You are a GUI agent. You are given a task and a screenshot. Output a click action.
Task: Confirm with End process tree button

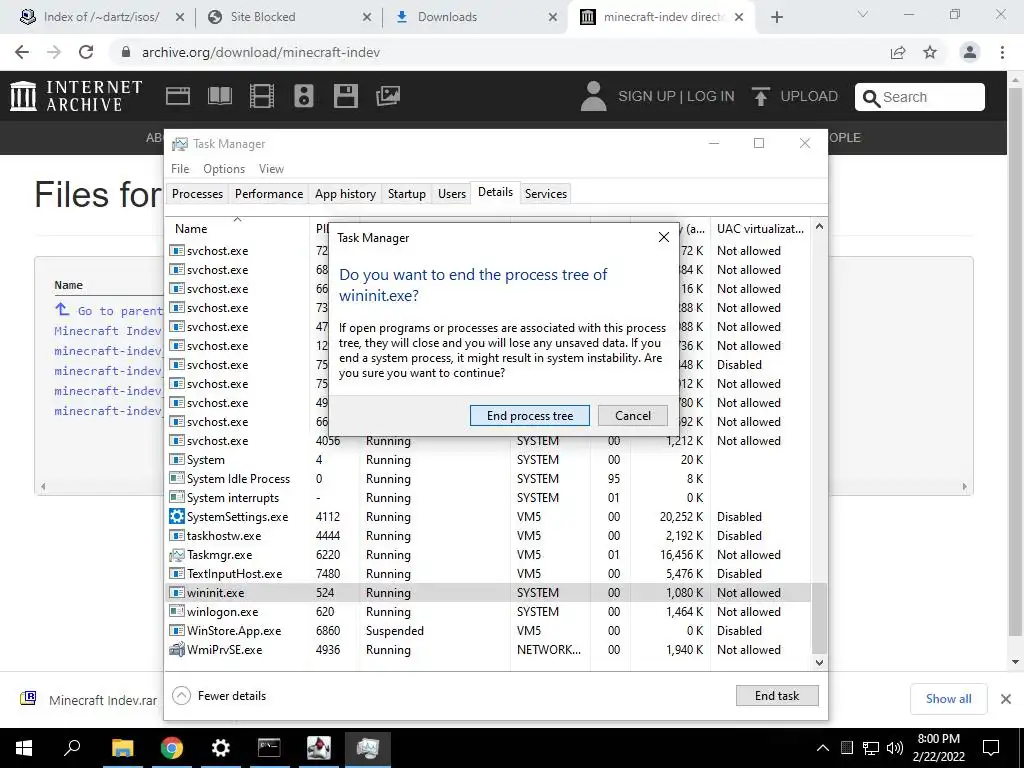point(530,415)
